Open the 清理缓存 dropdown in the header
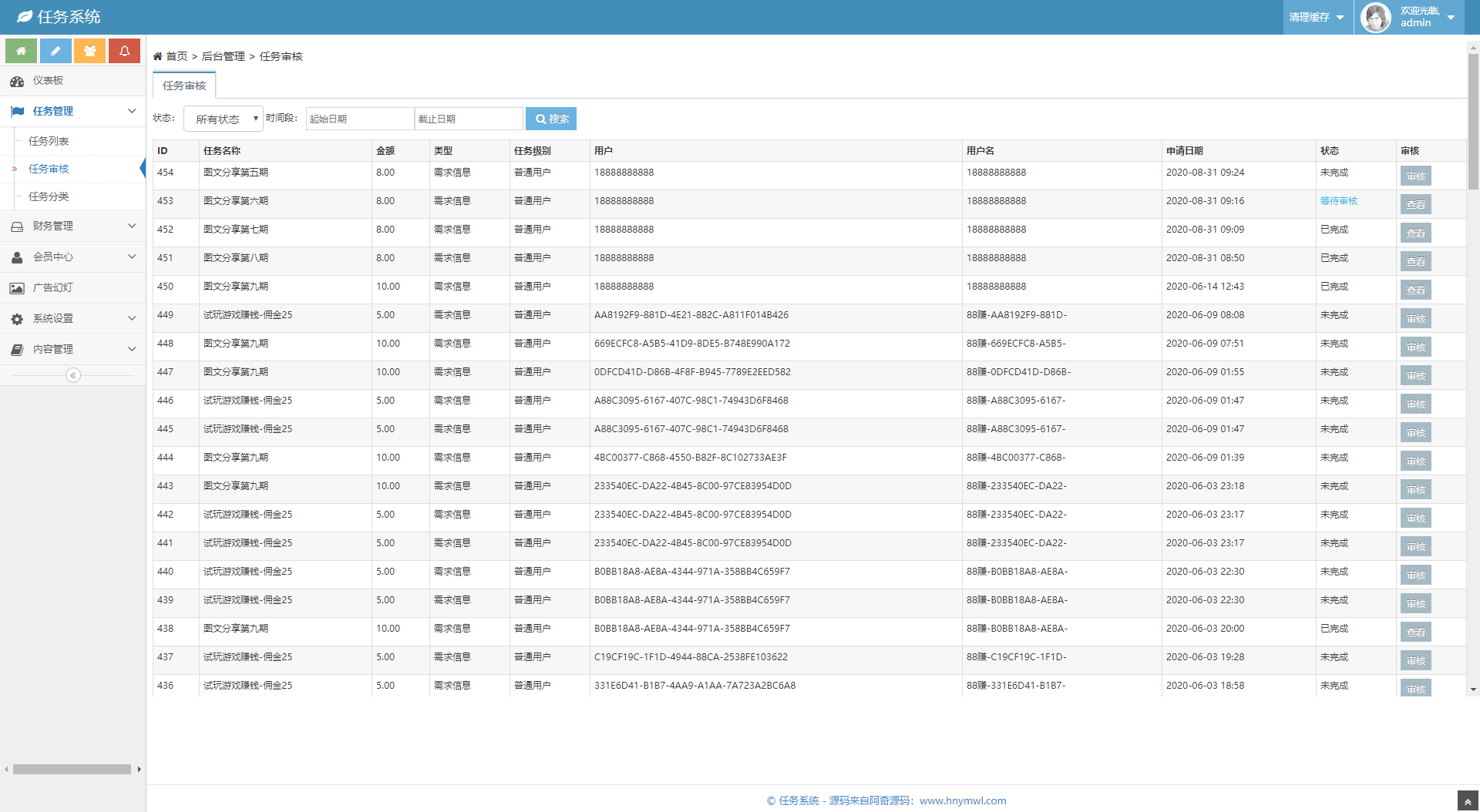Screen dimensions: 1480x812 coord(1317,17)
